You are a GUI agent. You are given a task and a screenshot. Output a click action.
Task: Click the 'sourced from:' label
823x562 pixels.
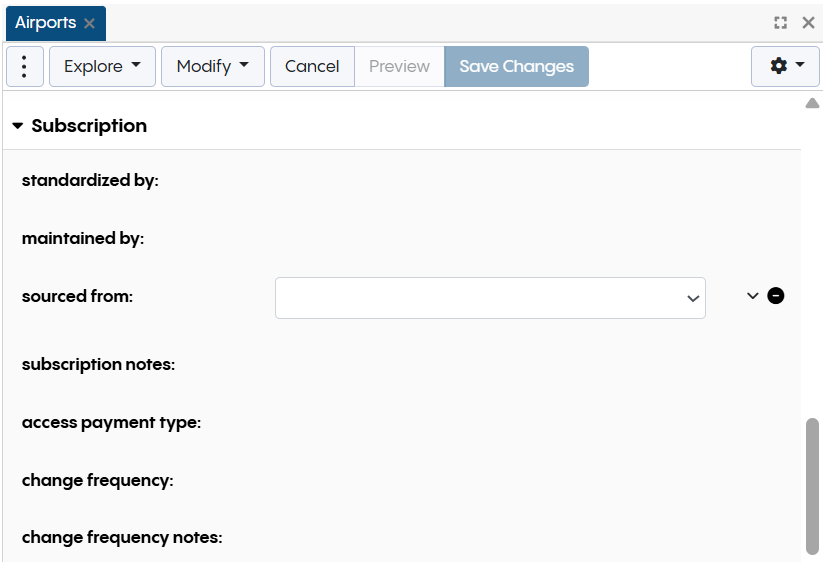coord(77,296)
